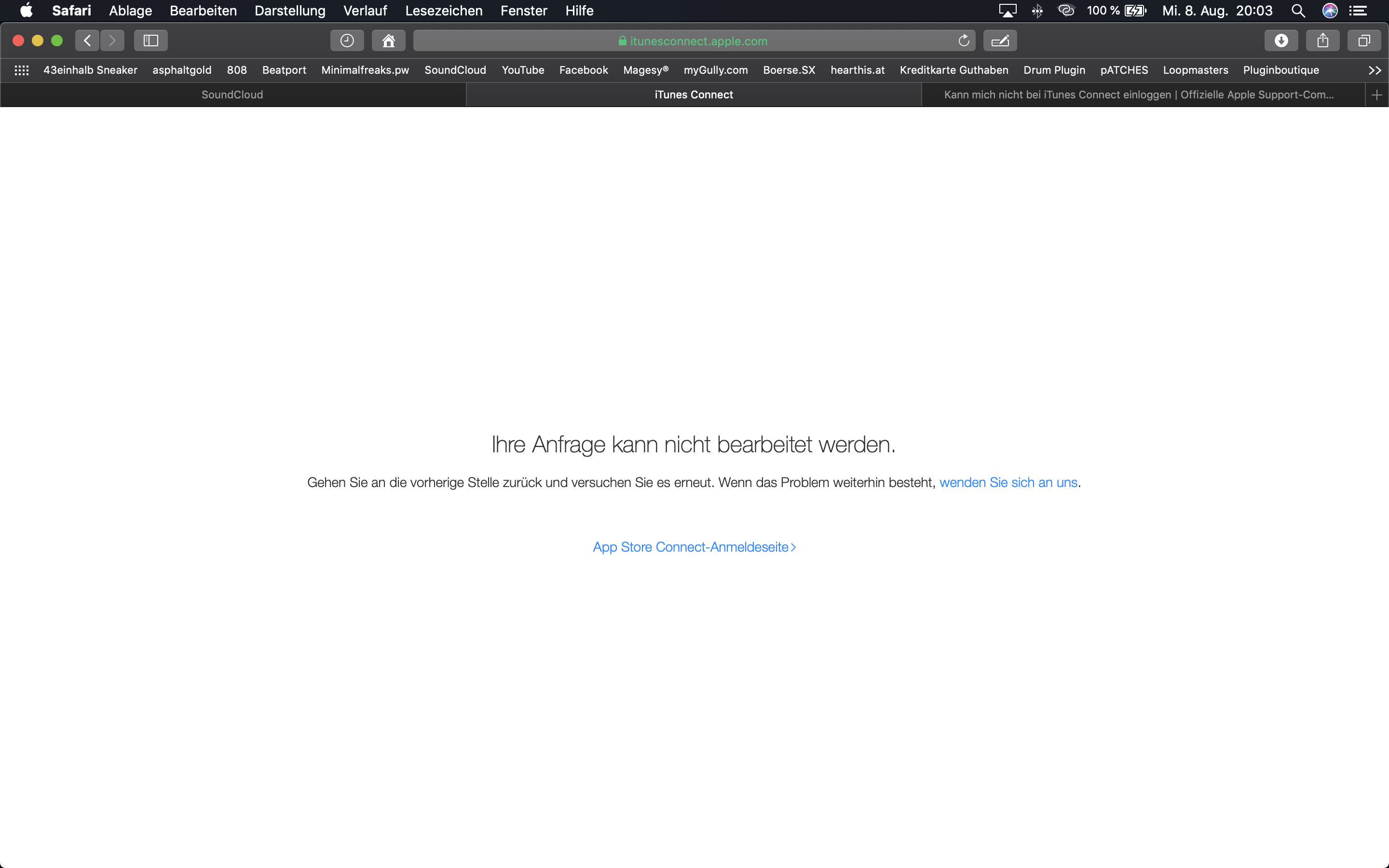Follow the "wenden Sie sich an uns" link
This screenshot has width=1389, height=868.
pos(1008,482)
